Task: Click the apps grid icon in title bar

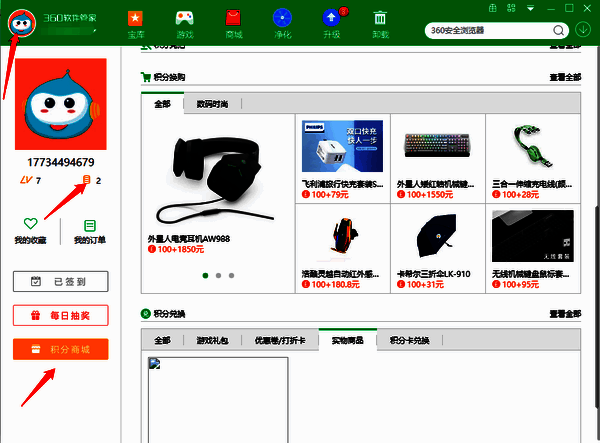Action: click(511, 8)
